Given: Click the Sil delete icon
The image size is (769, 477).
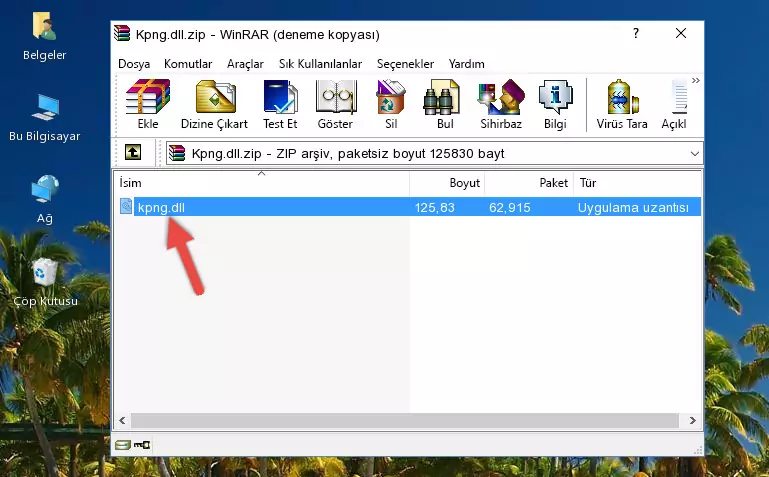Looking at the screenshot, I should [x=391, y=104].
